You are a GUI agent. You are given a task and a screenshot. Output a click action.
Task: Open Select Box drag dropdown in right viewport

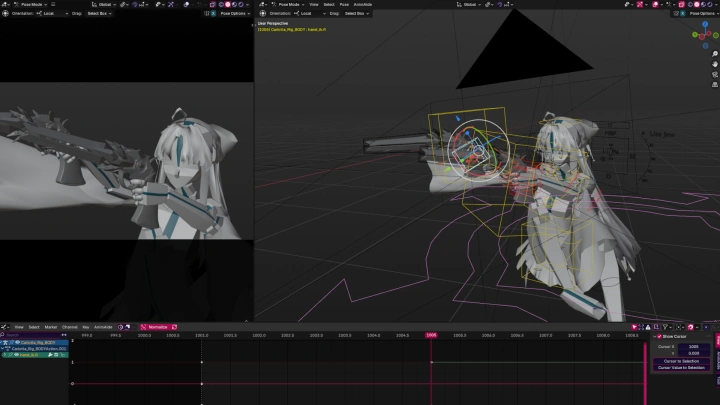356,13
